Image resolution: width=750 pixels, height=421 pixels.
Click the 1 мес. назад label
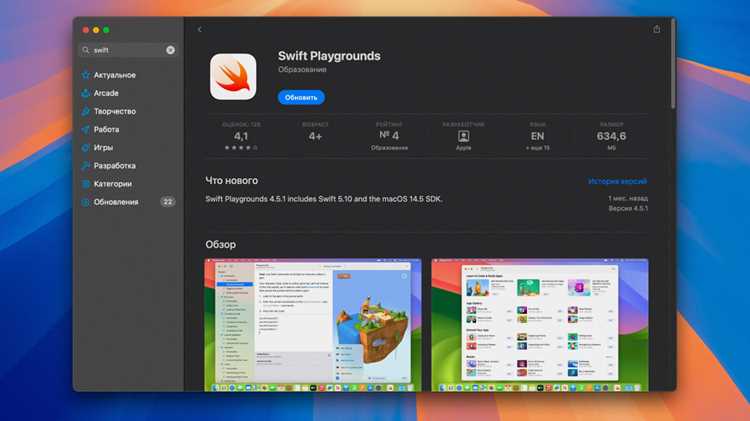tap(628, 198)
